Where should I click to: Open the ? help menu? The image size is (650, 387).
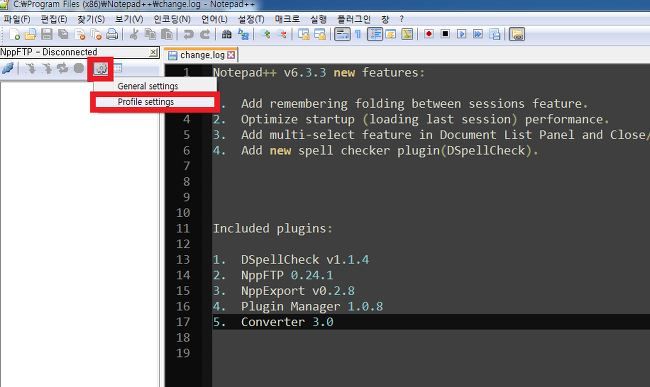(401, 19)
